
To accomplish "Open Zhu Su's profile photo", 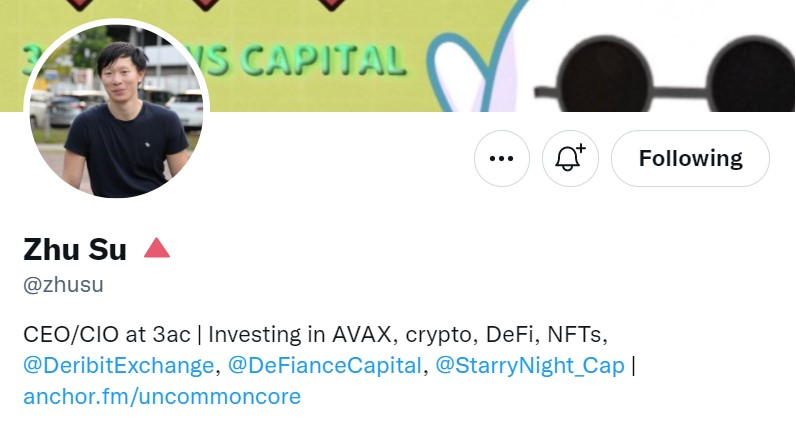I will 116,110.
